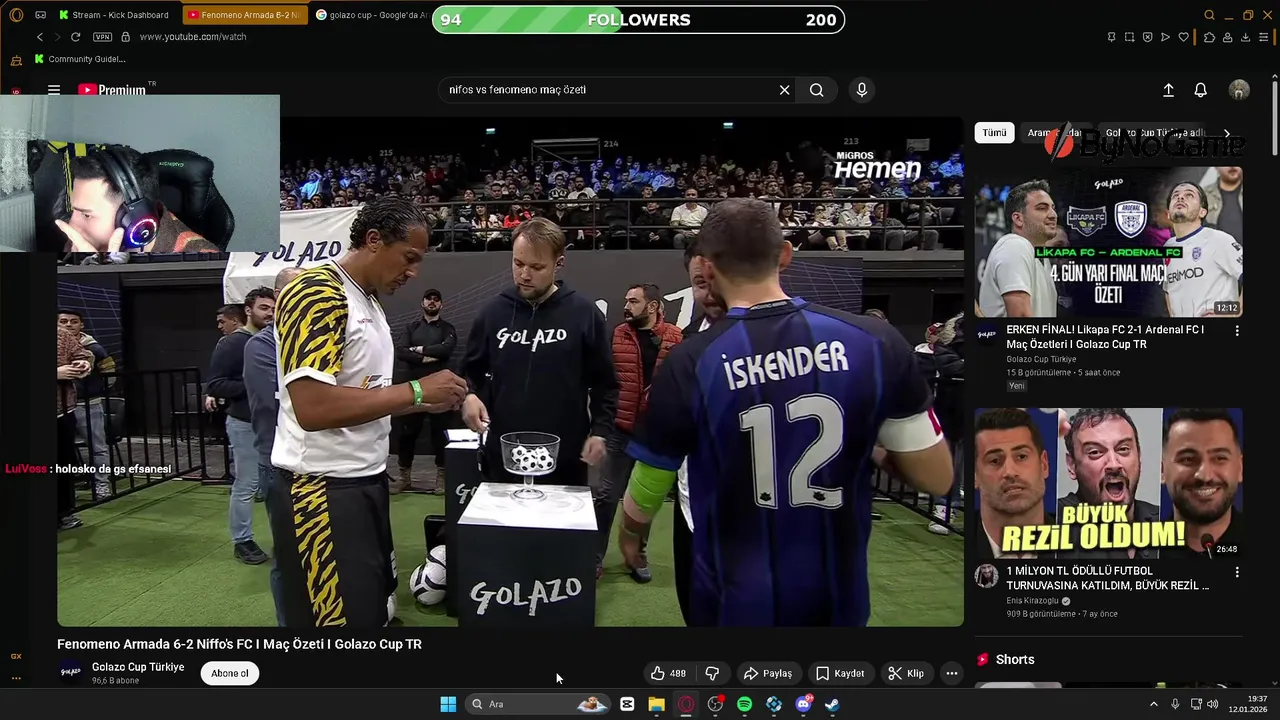Open the Community Guidelines bookmark
This screenshot has width=1280, height=720.
[80, 59]
